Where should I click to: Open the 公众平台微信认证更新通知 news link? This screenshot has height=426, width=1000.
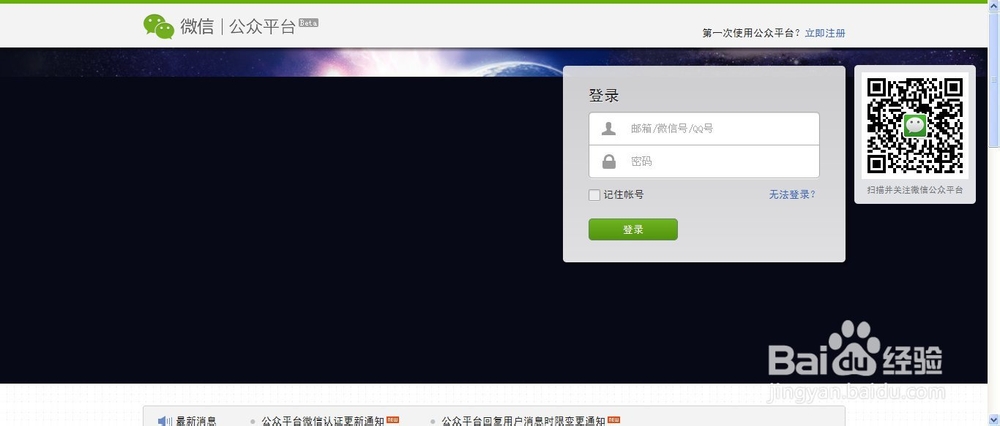point(323,421)
